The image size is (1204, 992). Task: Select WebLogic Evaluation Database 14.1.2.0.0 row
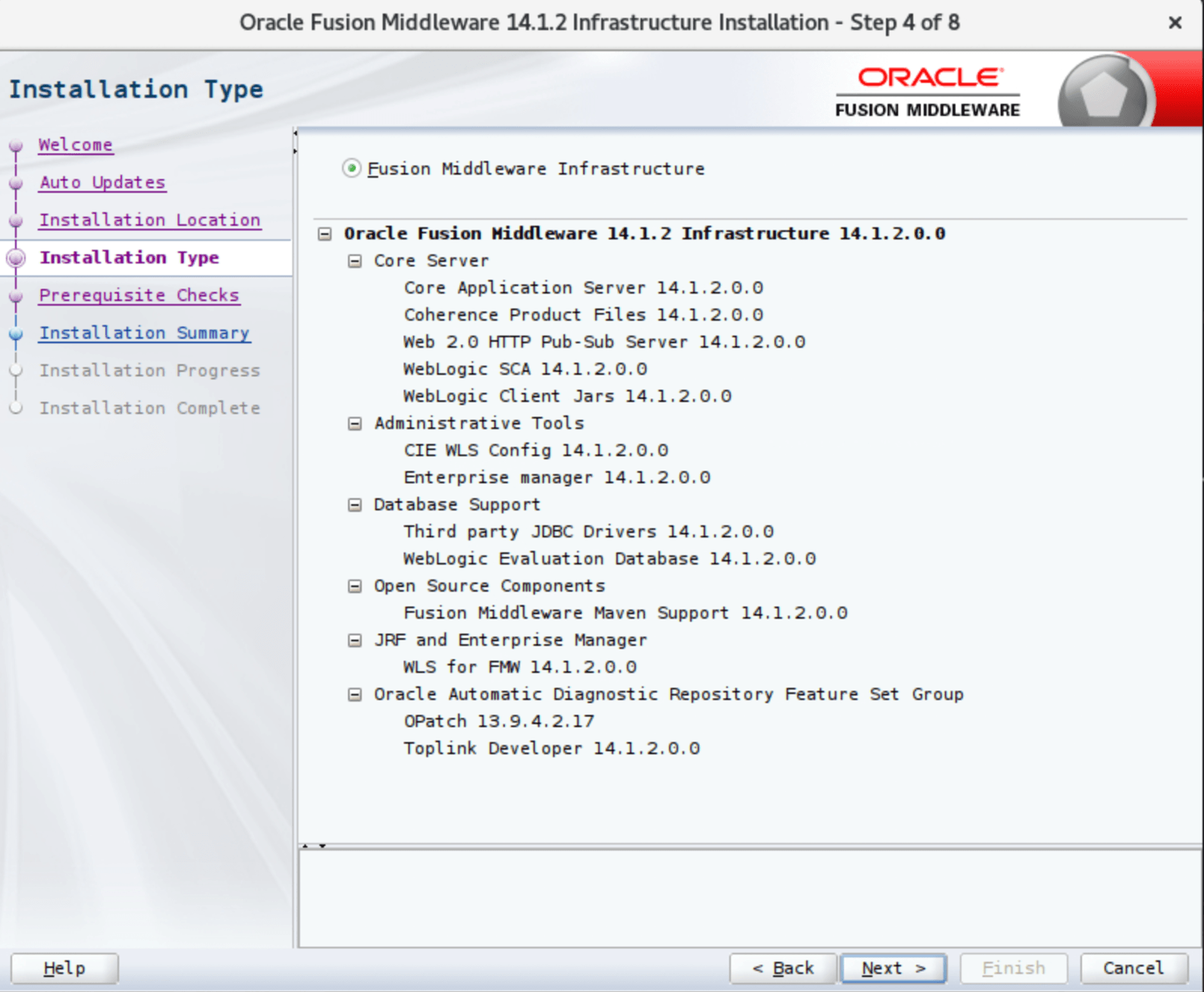tap(610, 559)
